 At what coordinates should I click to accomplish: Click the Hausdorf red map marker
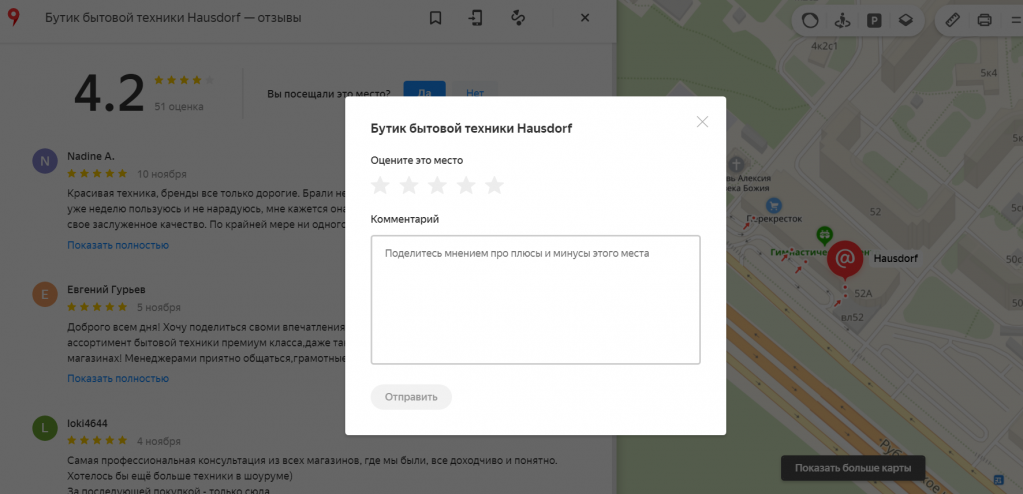pos(845,260)
